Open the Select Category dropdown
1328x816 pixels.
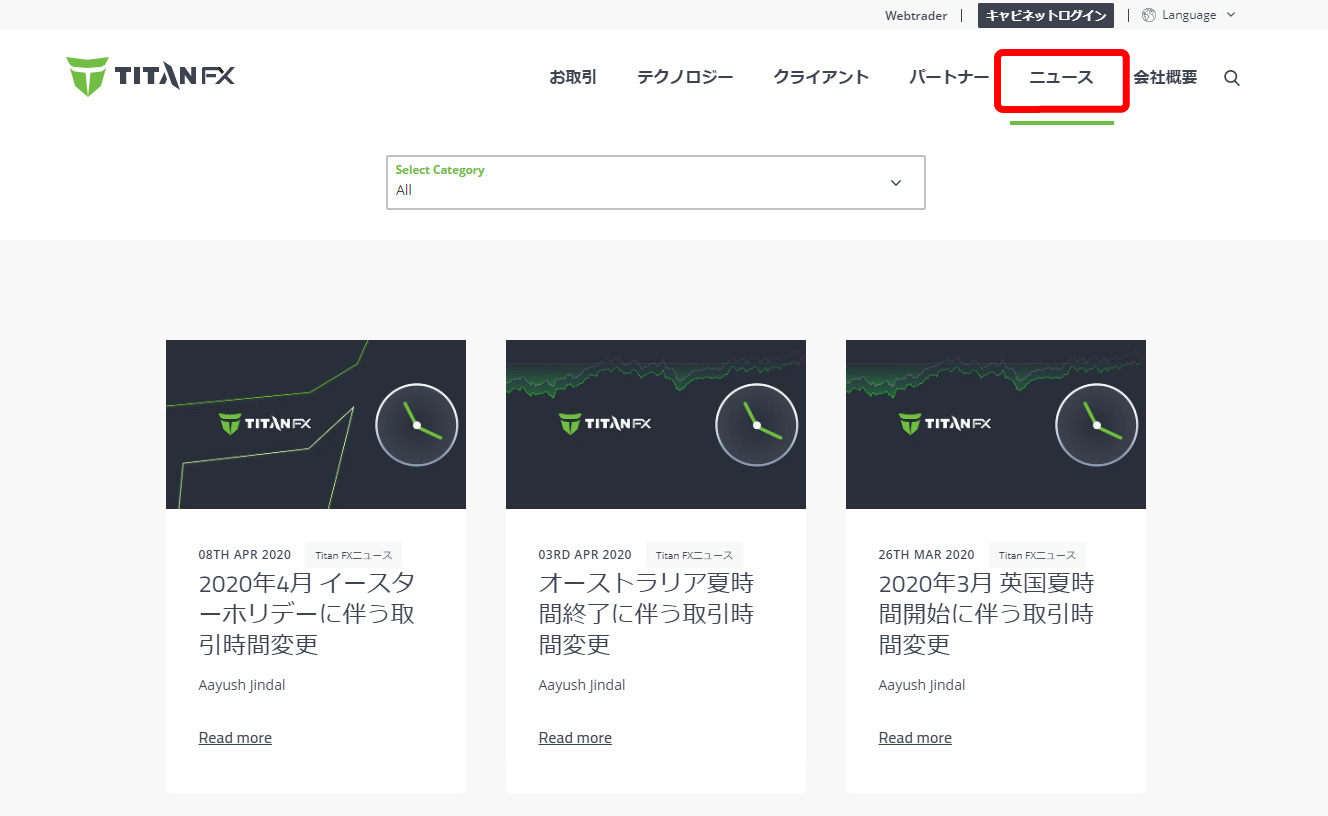tap(656, 182)
